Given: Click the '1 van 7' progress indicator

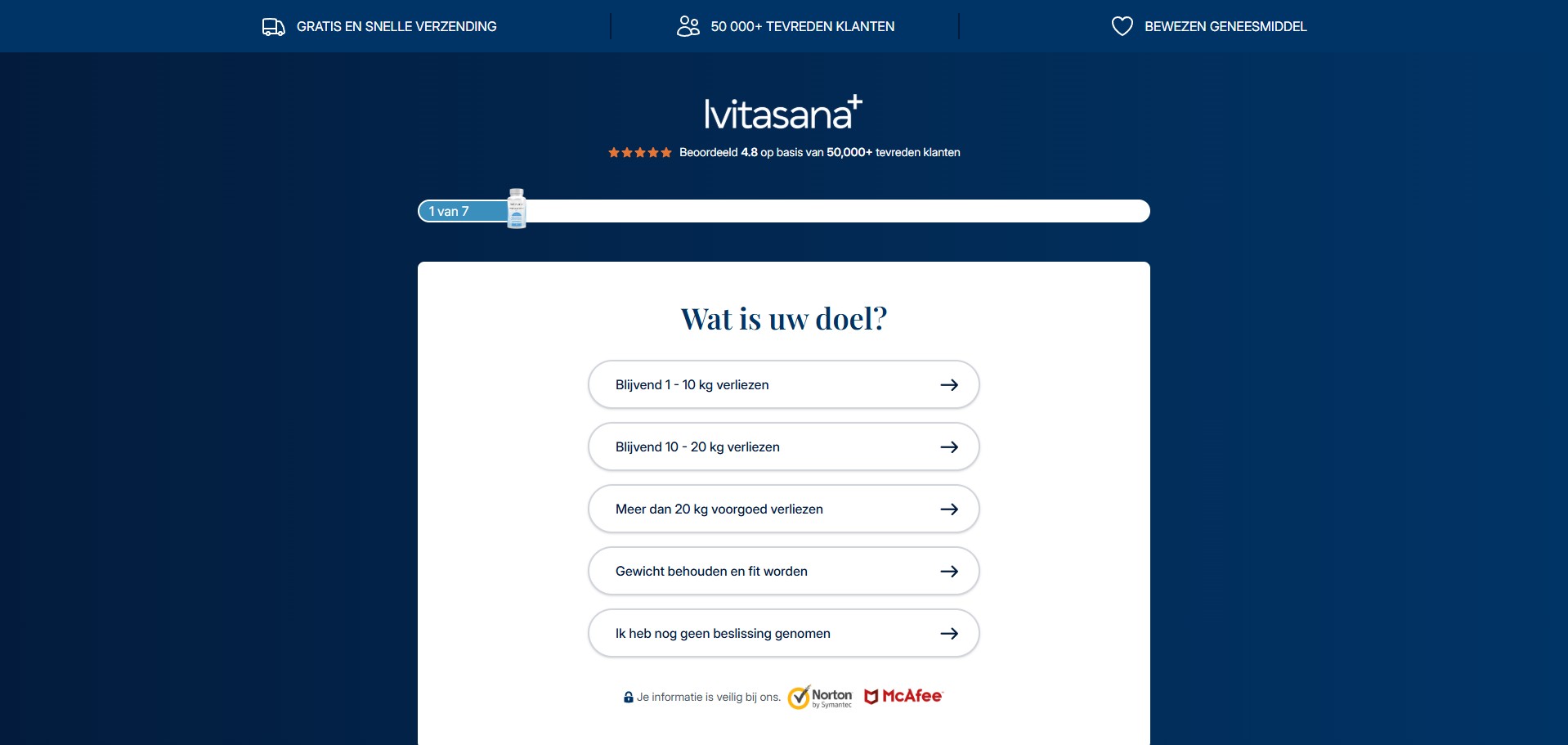Looking at the screenshot, I should (x=449, y=212).
